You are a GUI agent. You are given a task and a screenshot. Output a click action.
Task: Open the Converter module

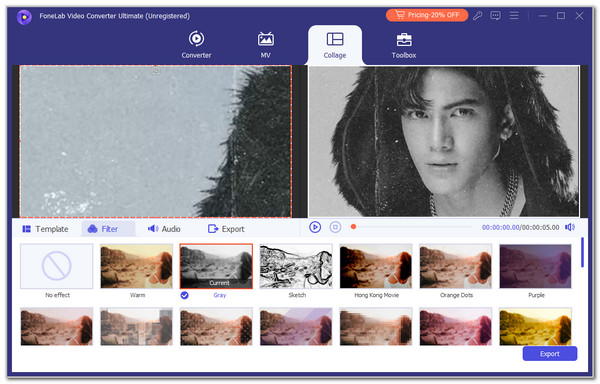pos(196,45)
